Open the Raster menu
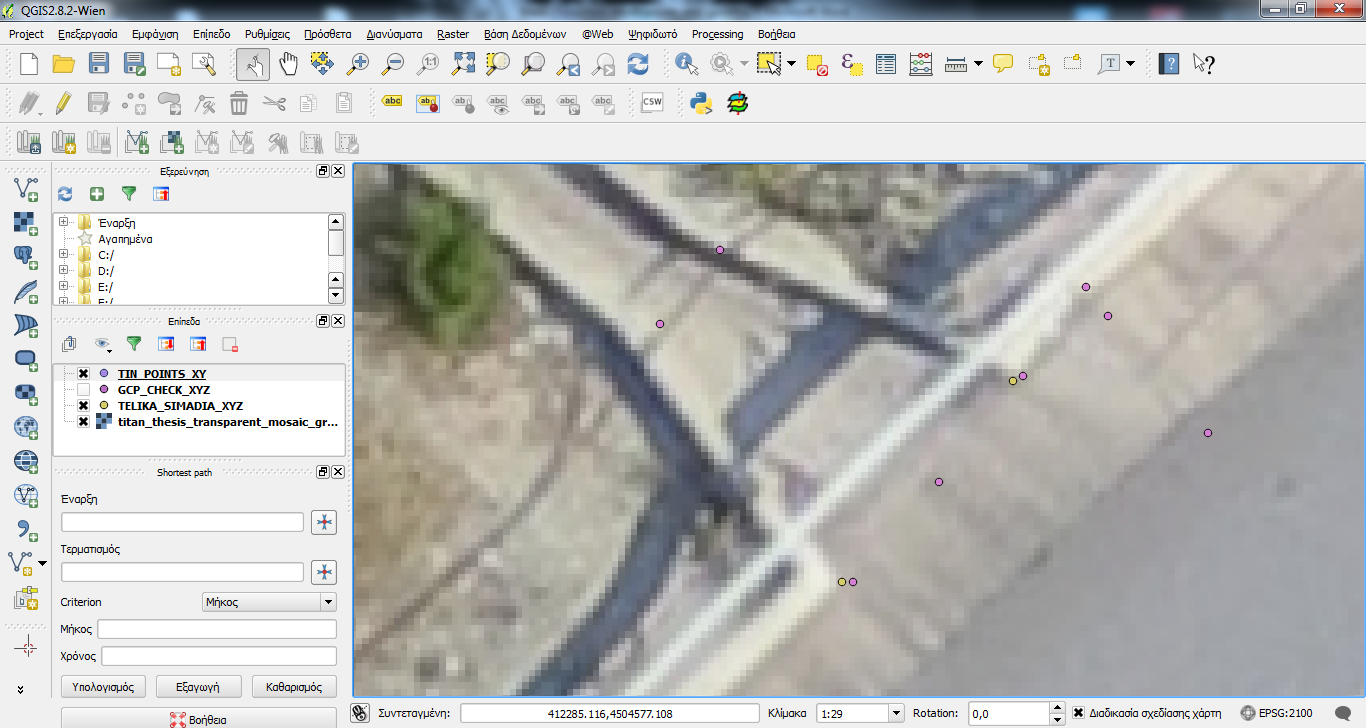The width and height of the screenshot is (1366, 728). tap(453, 34)
